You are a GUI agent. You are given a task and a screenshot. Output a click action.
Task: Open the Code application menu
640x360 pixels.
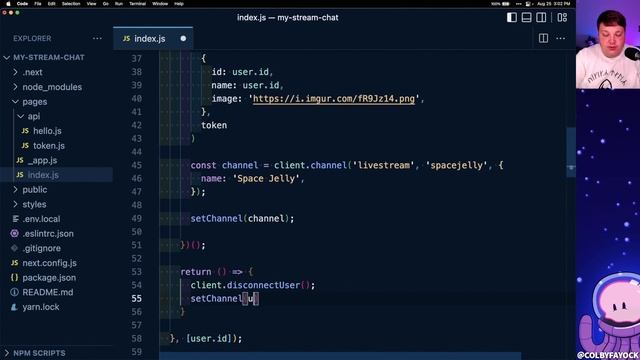22,4
